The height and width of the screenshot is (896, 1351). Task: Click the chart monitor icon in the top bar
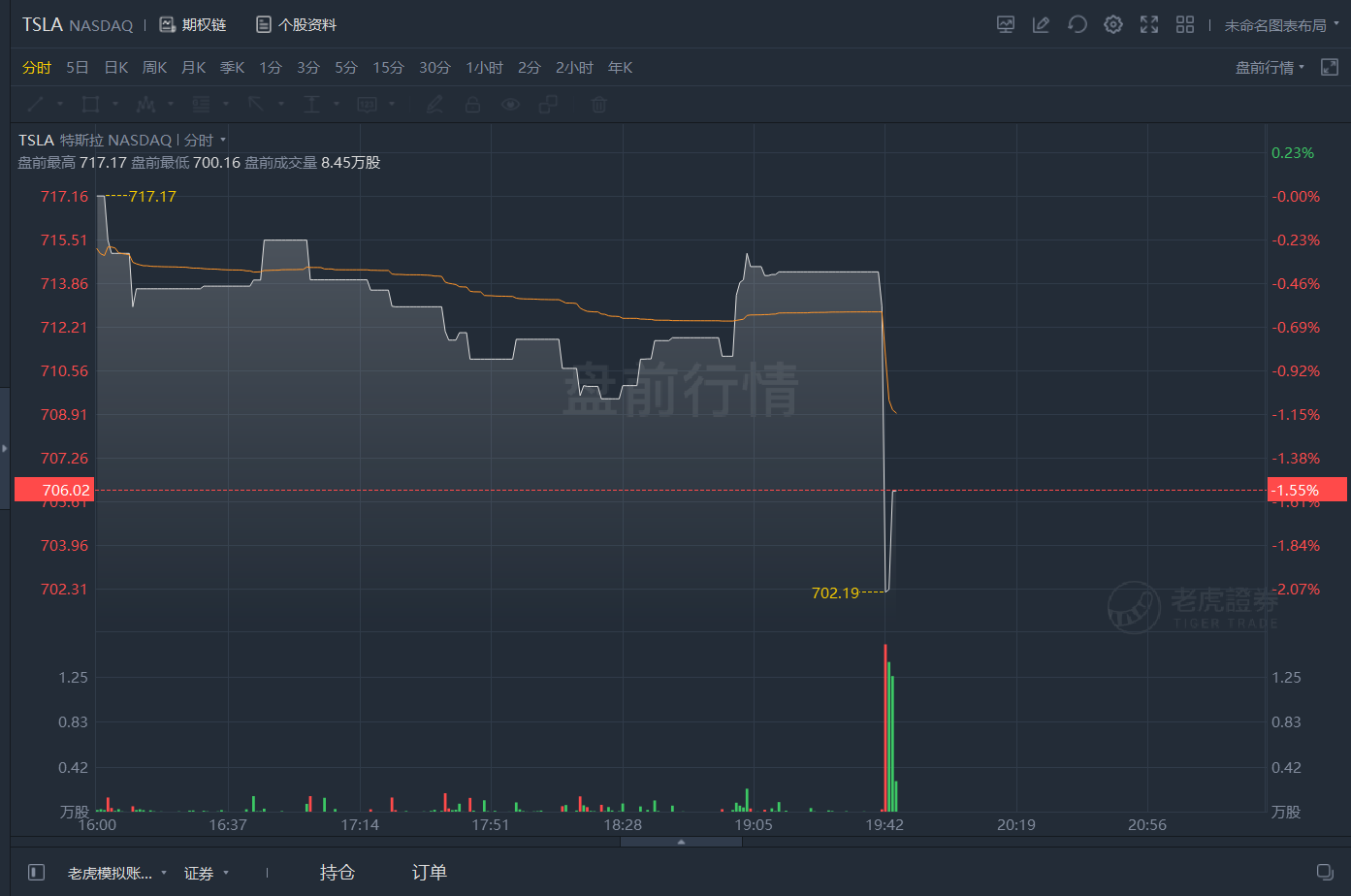[x=1006, y=25]
